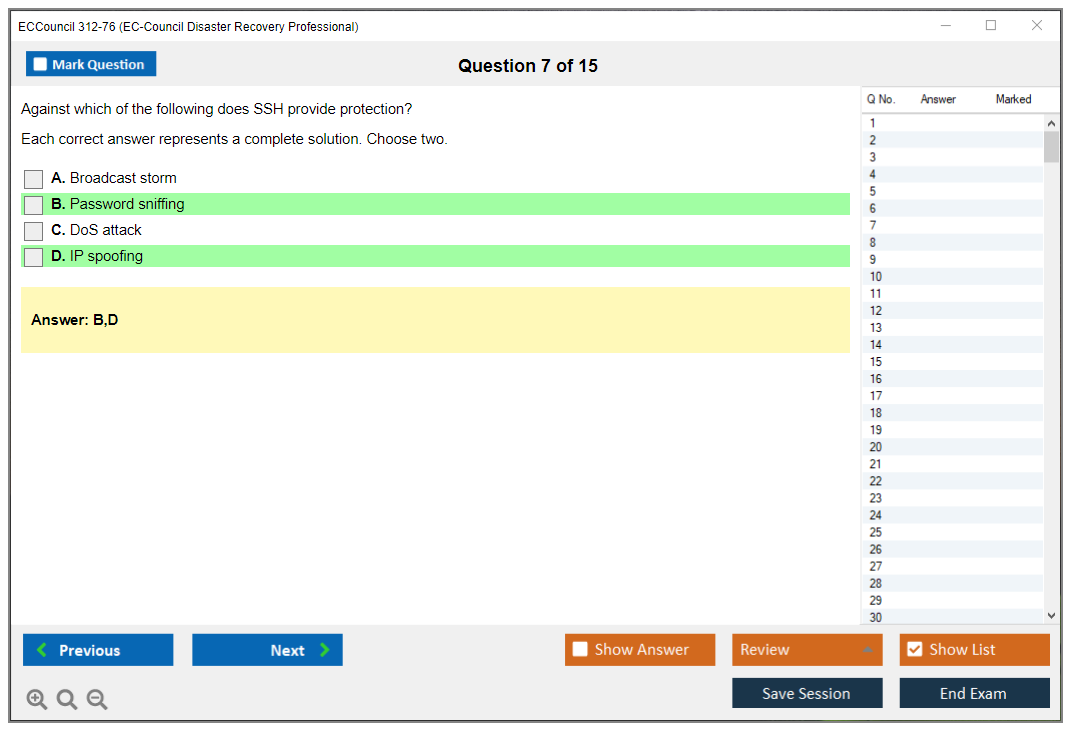Image resolution: width=1075 pixels, height=735 pixels.
Task: Open the Review dropdown menu
Action: [x=807, y=650]
